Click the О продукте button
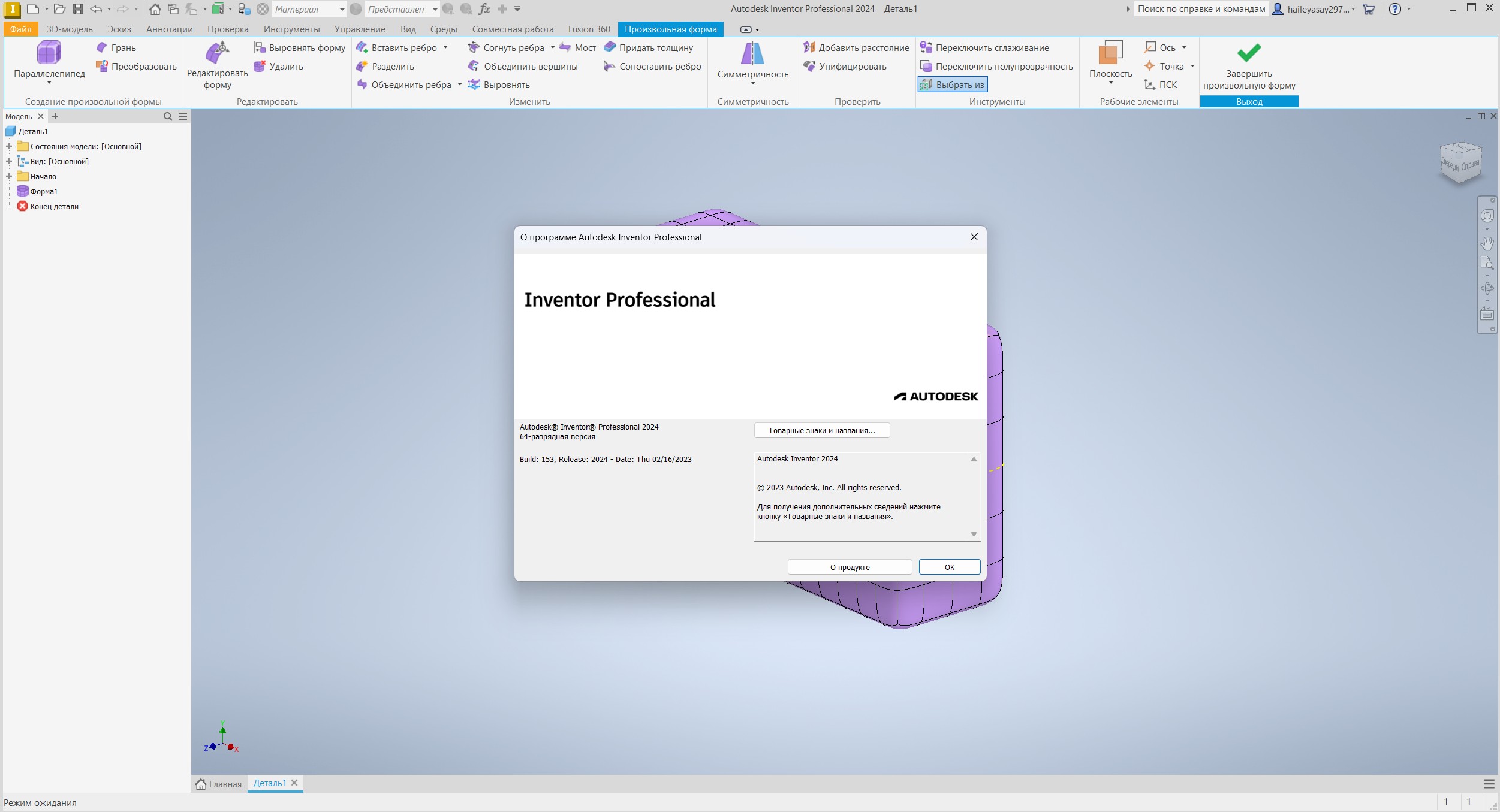The height and width of the screenshot is (812, 1500). (850, 567)
